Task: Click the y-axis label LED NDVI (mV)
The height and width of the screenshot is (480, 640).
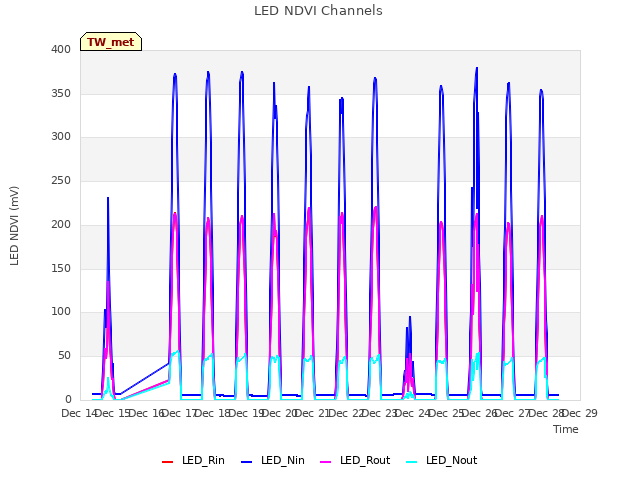Action: click(14, 226)
